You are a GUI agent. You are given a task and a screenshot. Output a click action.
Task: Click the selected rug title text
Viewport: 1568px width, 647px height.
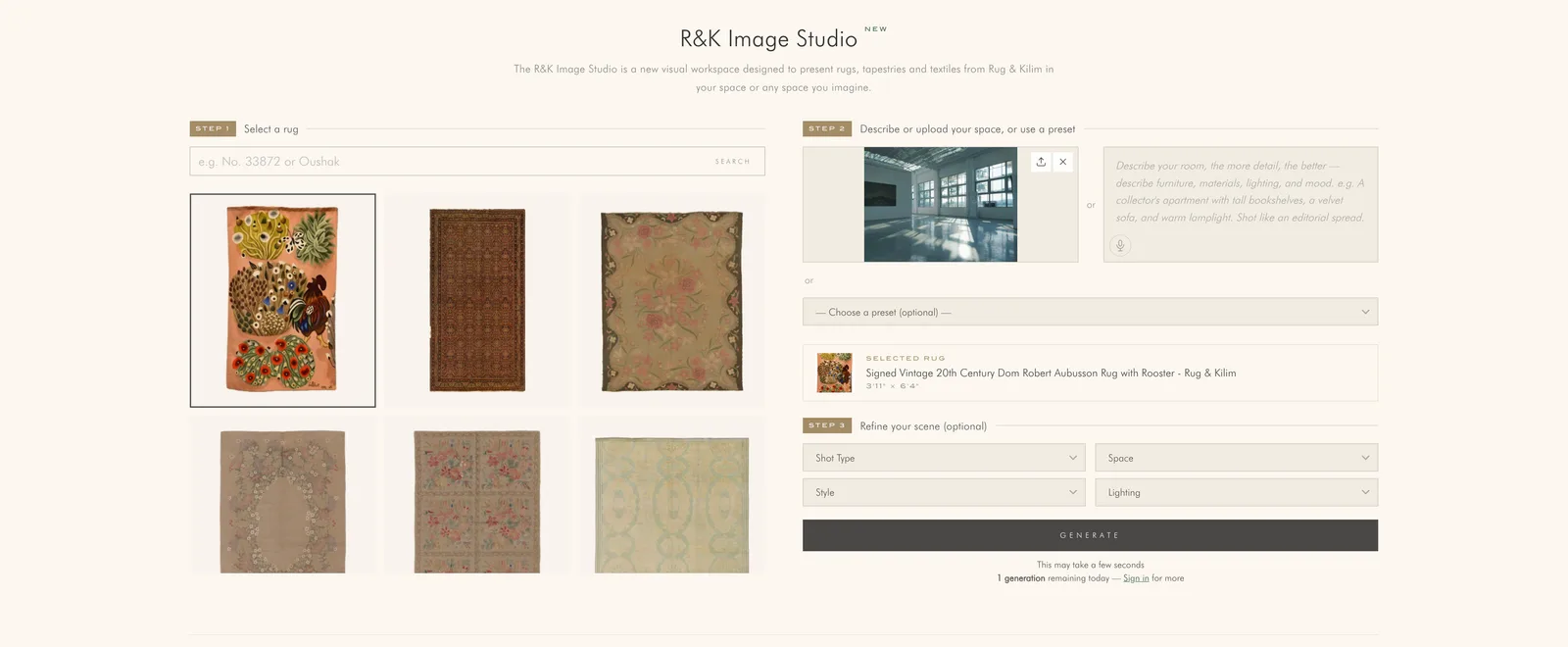[x=1051, y=373]
